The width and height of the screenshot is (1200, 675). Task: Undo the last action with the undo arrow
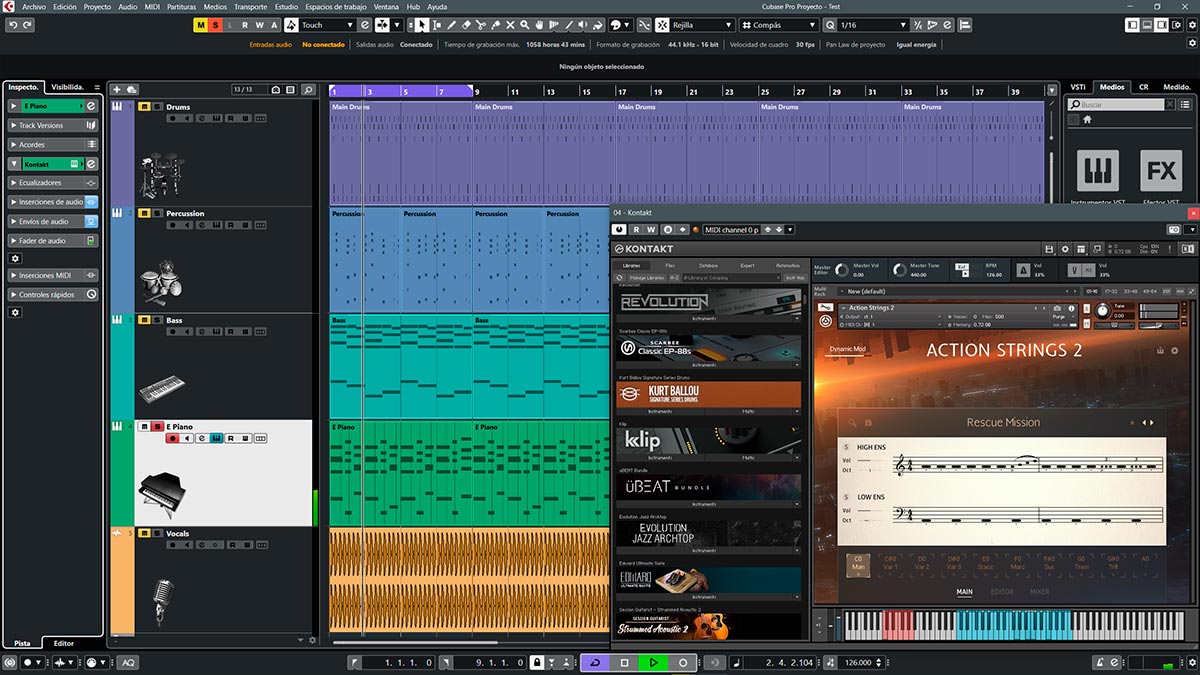tap(13, 25)
